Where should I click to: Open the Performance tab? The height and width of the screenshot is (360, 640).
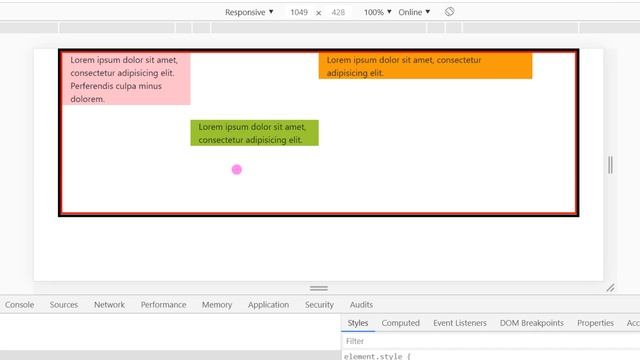163,304
